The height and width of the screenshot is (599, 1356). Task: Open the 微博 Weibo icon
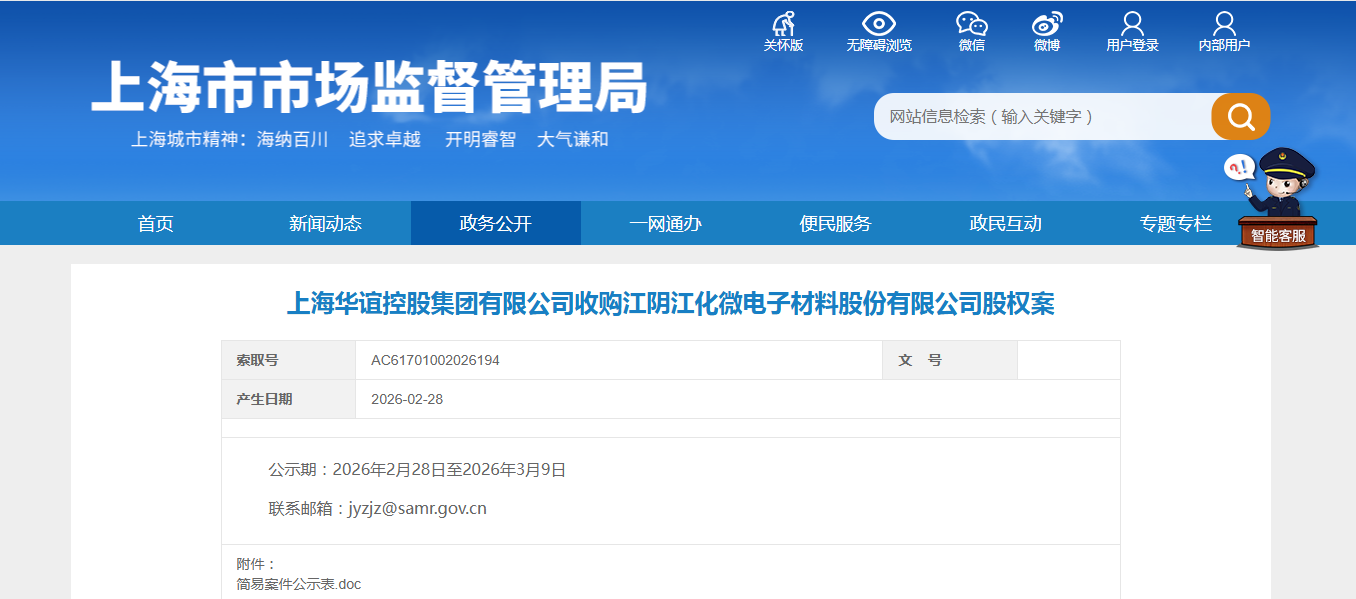1047,23
